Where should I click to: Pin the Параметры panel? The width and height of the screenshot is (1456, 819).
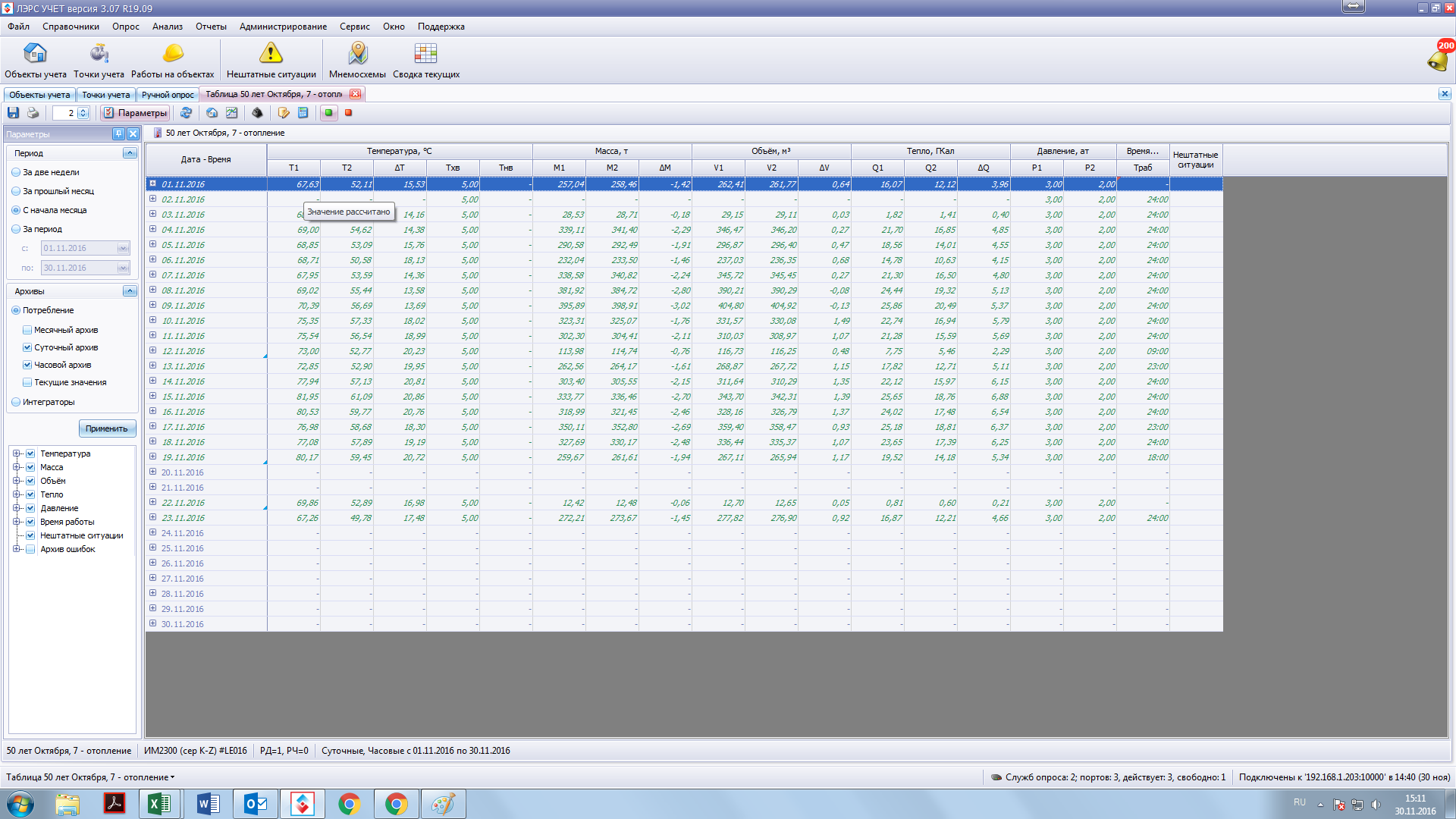[118, 133]
